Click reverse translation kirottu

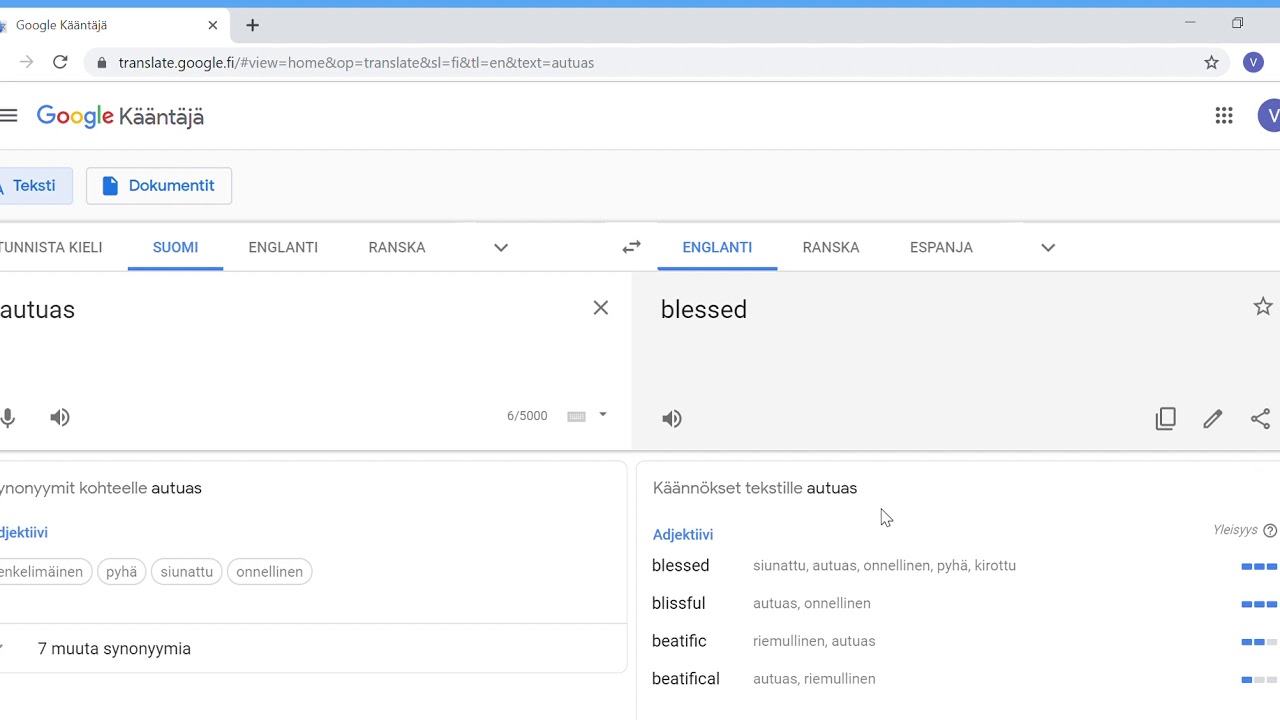[x=995, y=566]
